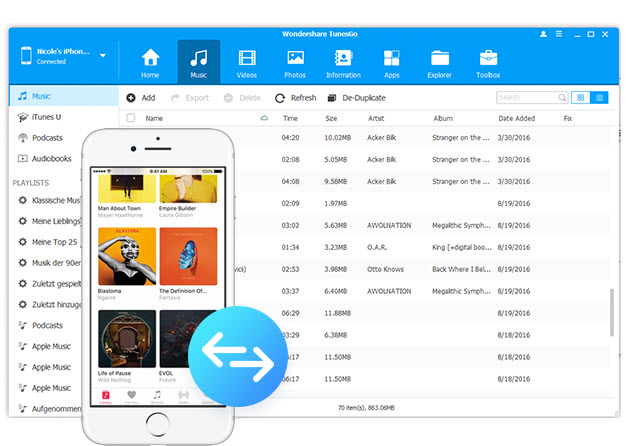Click the gear icon beside Klassische Musik
The width and height of the screenshot is (626, 446).
point(23,200)
